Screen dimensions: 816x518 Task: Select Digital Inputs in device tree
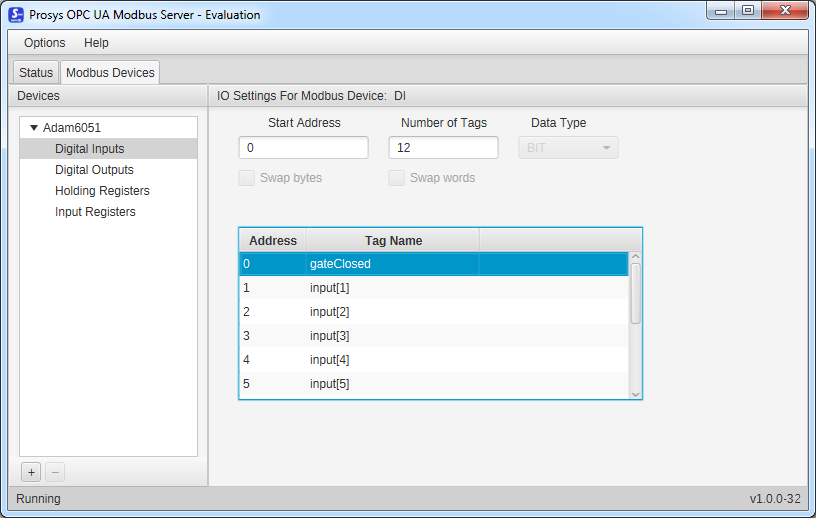pyautogui.click(x=108, y=149)
